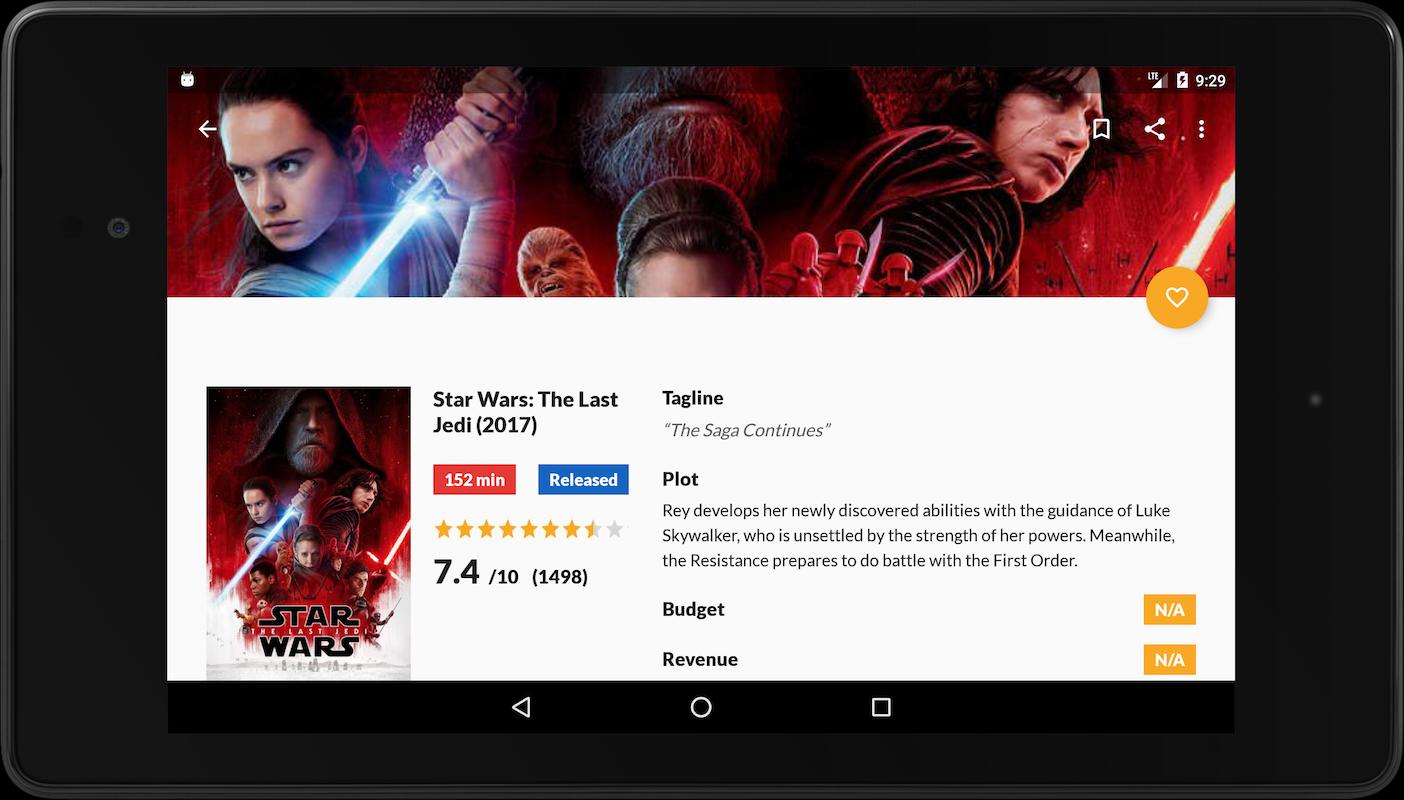
Task: Tap the battery icon in status bar
Action: pyautogui.click(x=1182, y=80)
